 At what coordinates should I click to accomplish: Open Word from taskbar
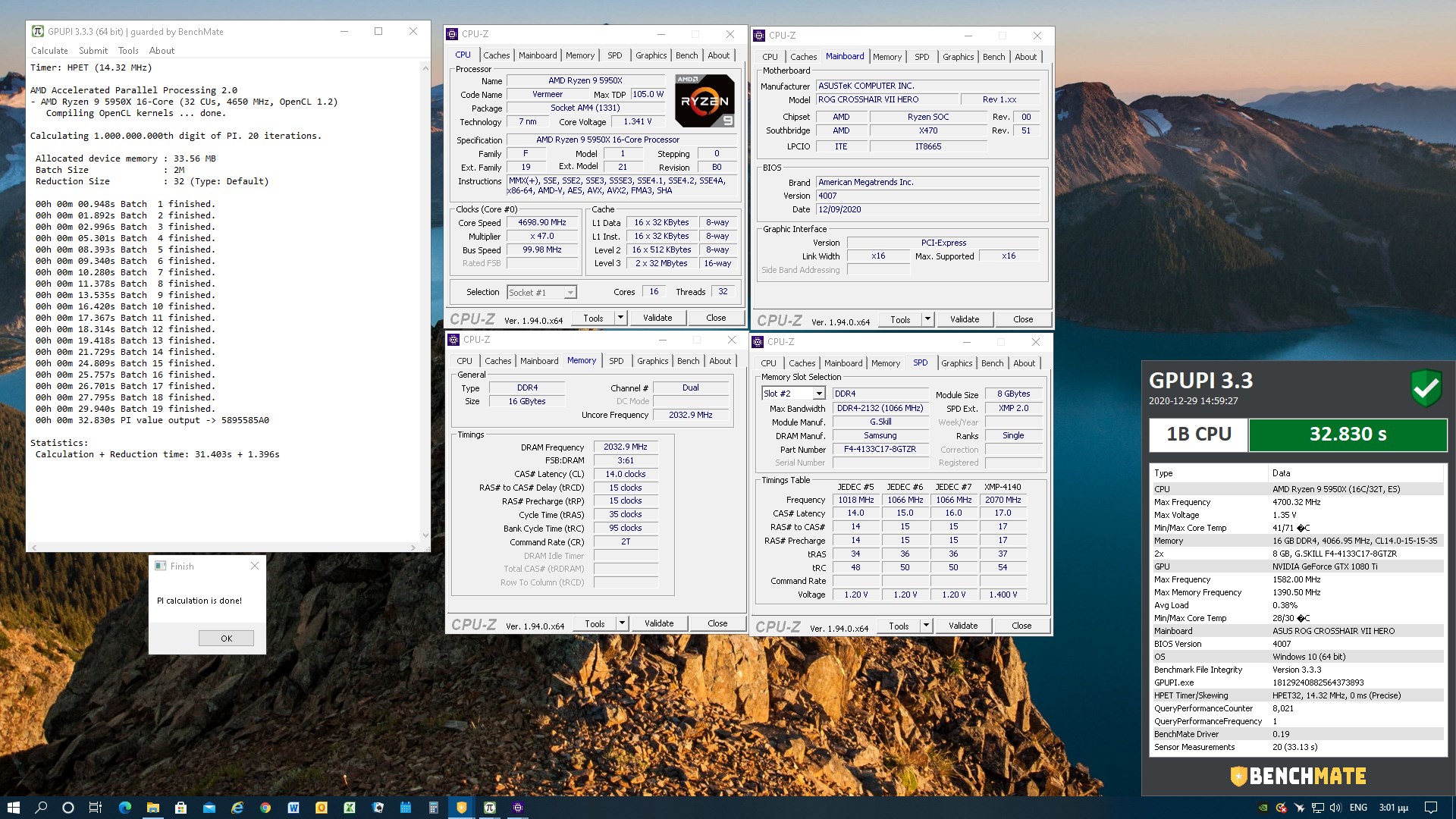point(293,808)
